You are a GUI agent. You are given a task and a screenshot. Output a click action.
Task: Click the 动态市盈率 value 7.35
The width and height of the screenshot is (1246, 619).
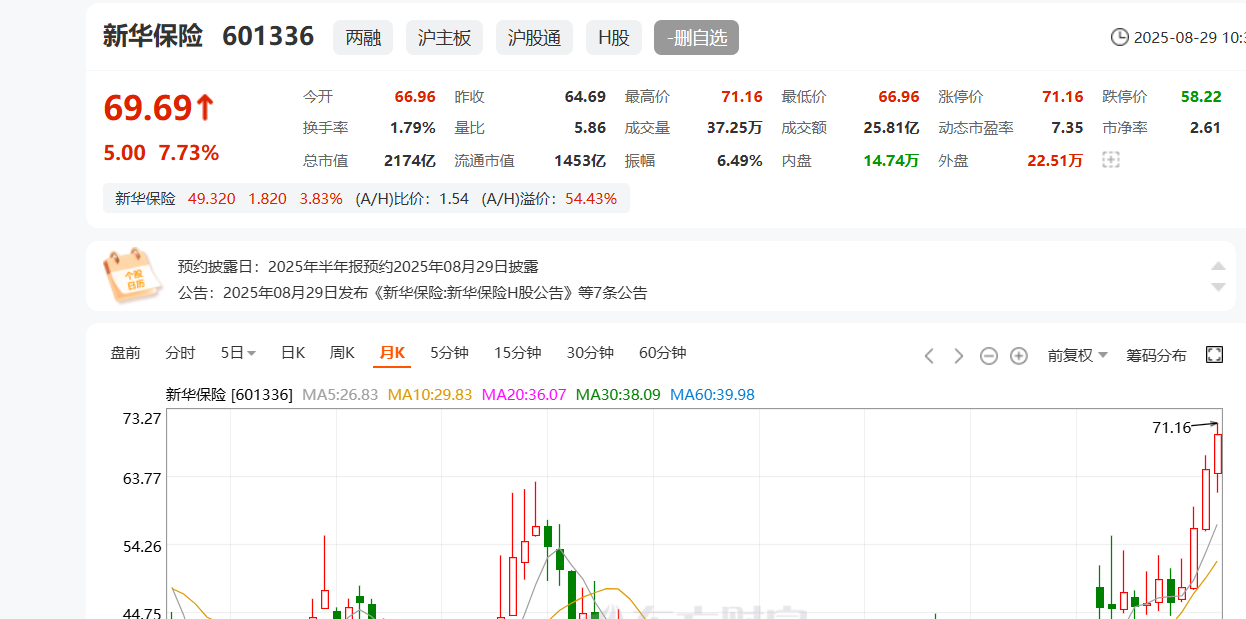pyautogui.click(x=1067, y=128)
